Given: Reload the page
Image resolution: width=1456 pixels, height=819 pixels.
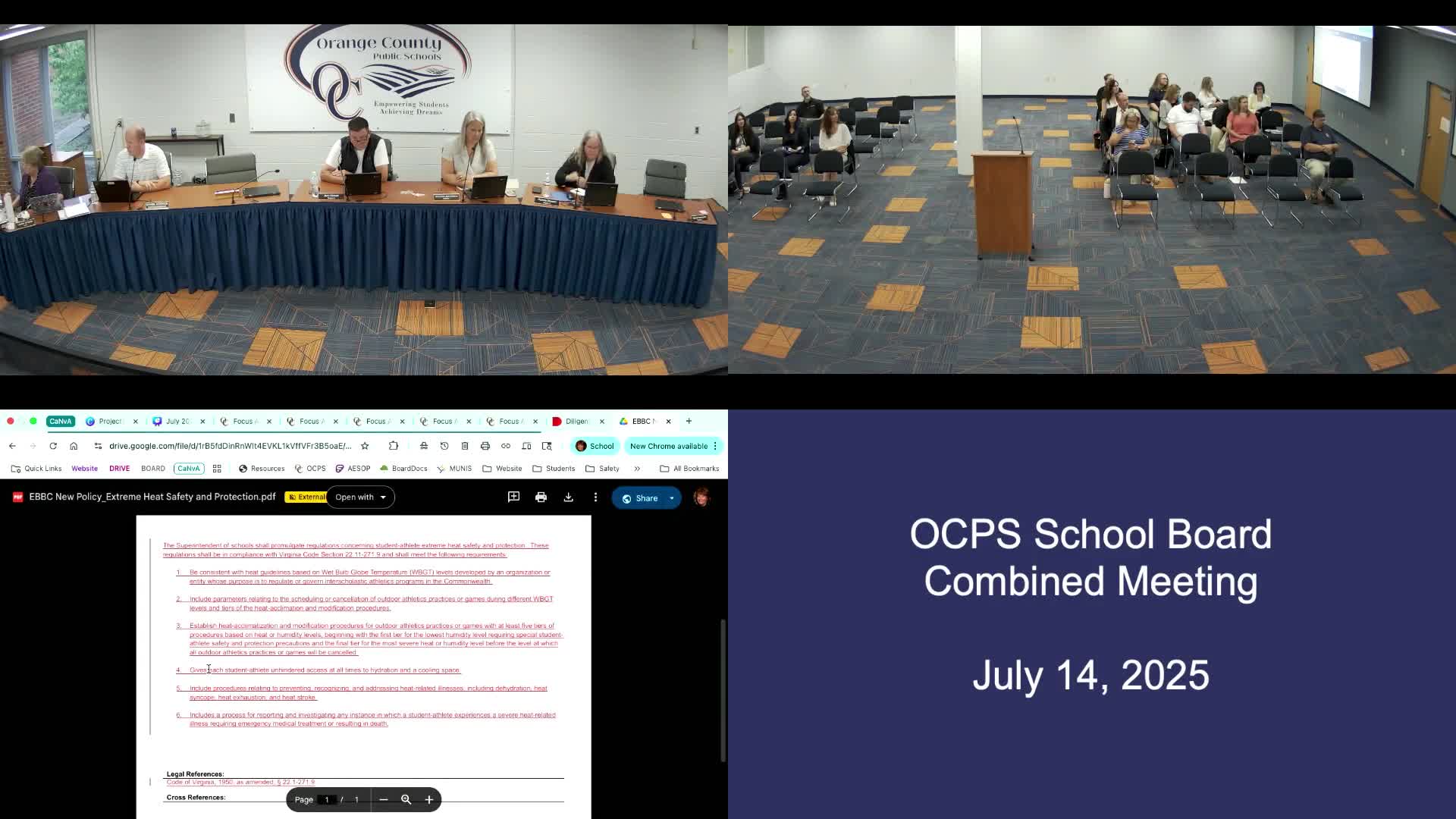Looking at the screenshot, I should pos(53,446).
